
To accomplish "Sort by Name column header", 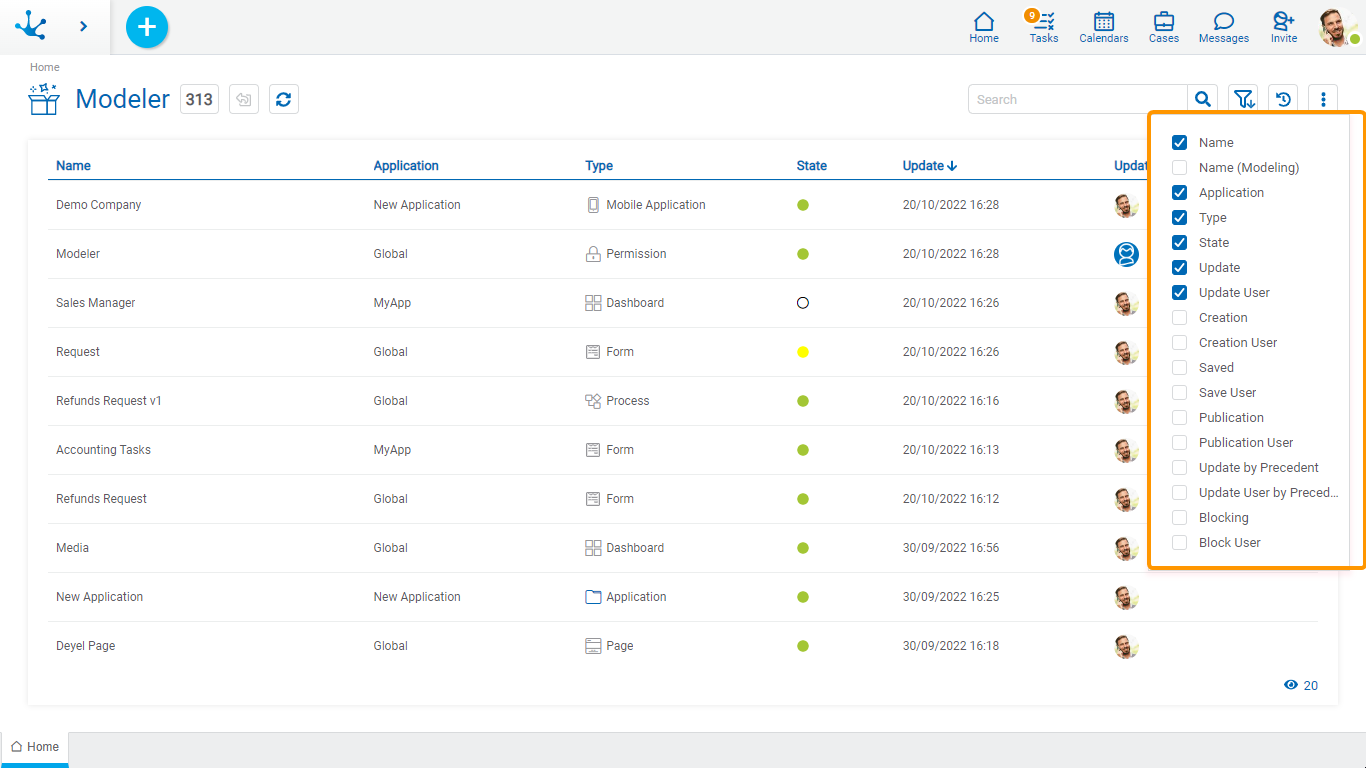I will pyautogui.click(x=73, y=166).
